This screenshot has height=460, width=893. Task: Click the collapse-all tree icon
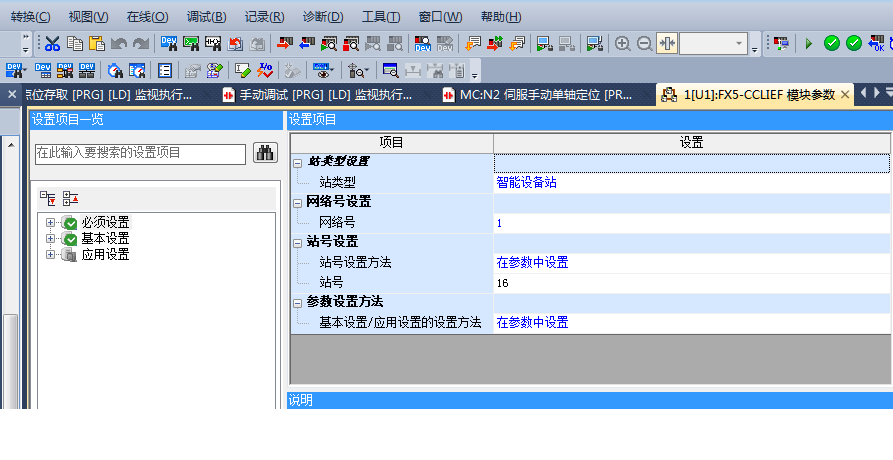point(70,199)
